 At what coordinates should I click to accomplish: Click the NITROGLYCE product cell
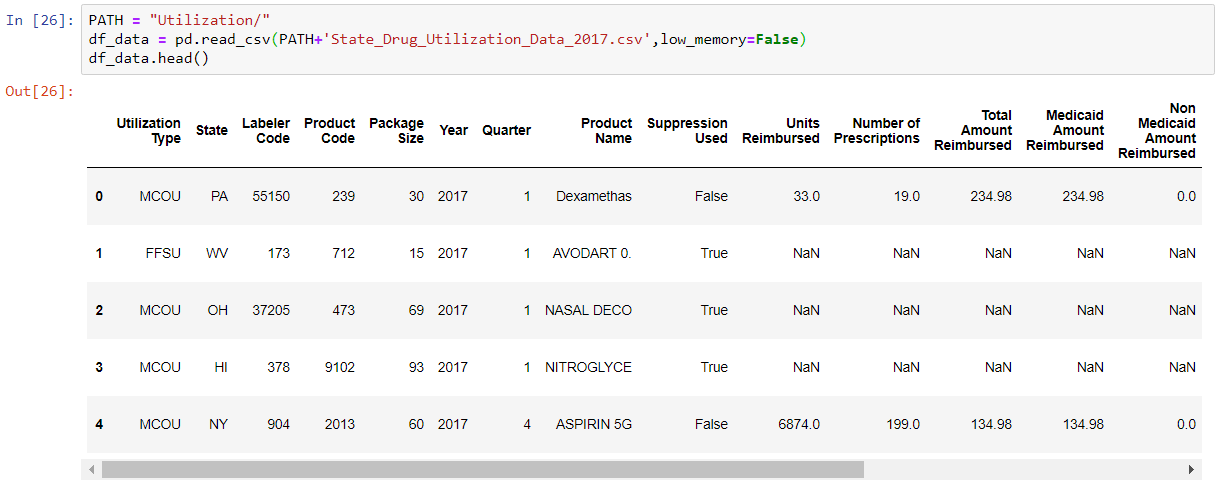[x=588, y=367]
